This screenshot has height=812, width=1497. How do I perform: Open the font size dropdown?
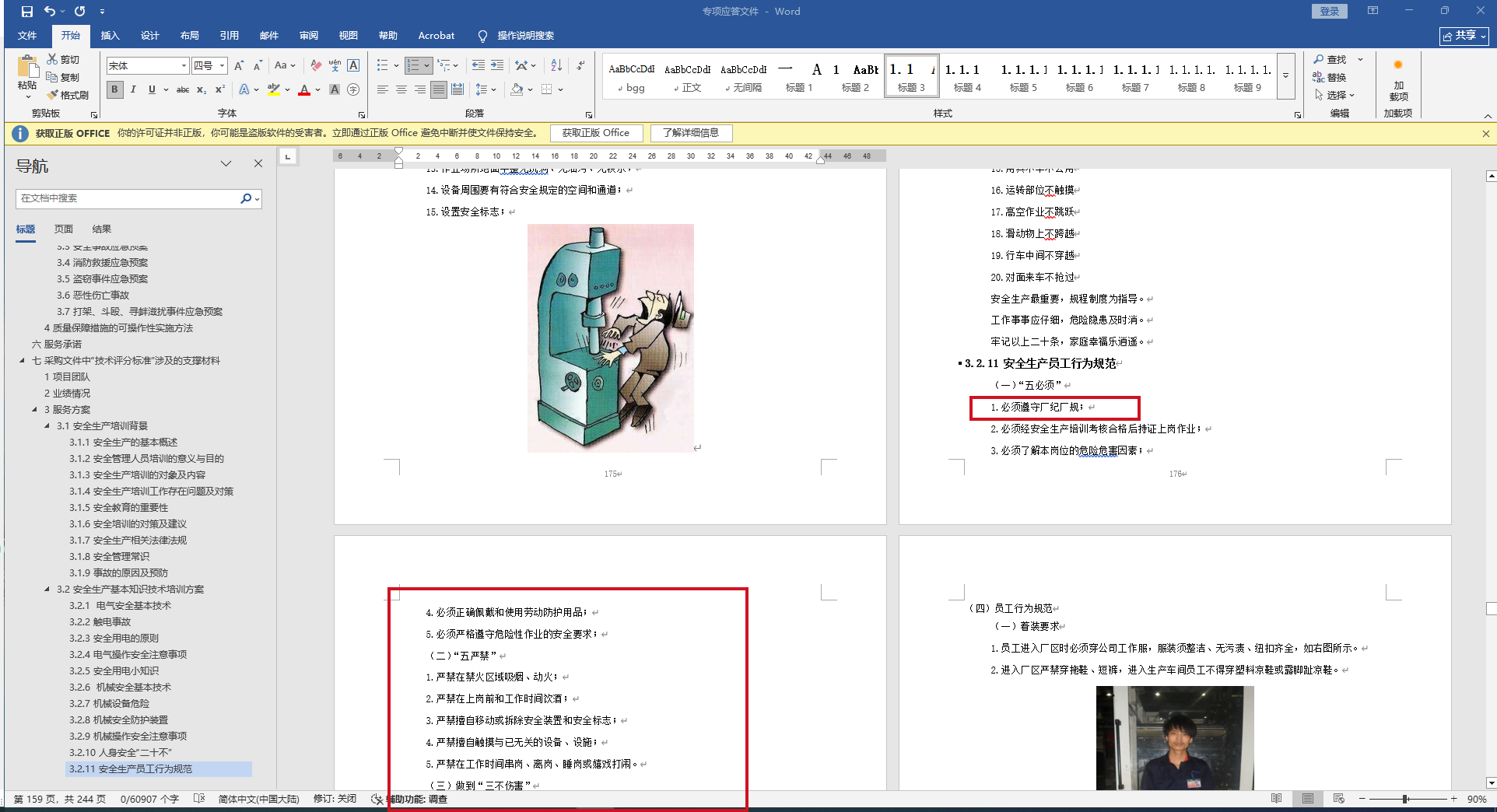coord(223,65)
